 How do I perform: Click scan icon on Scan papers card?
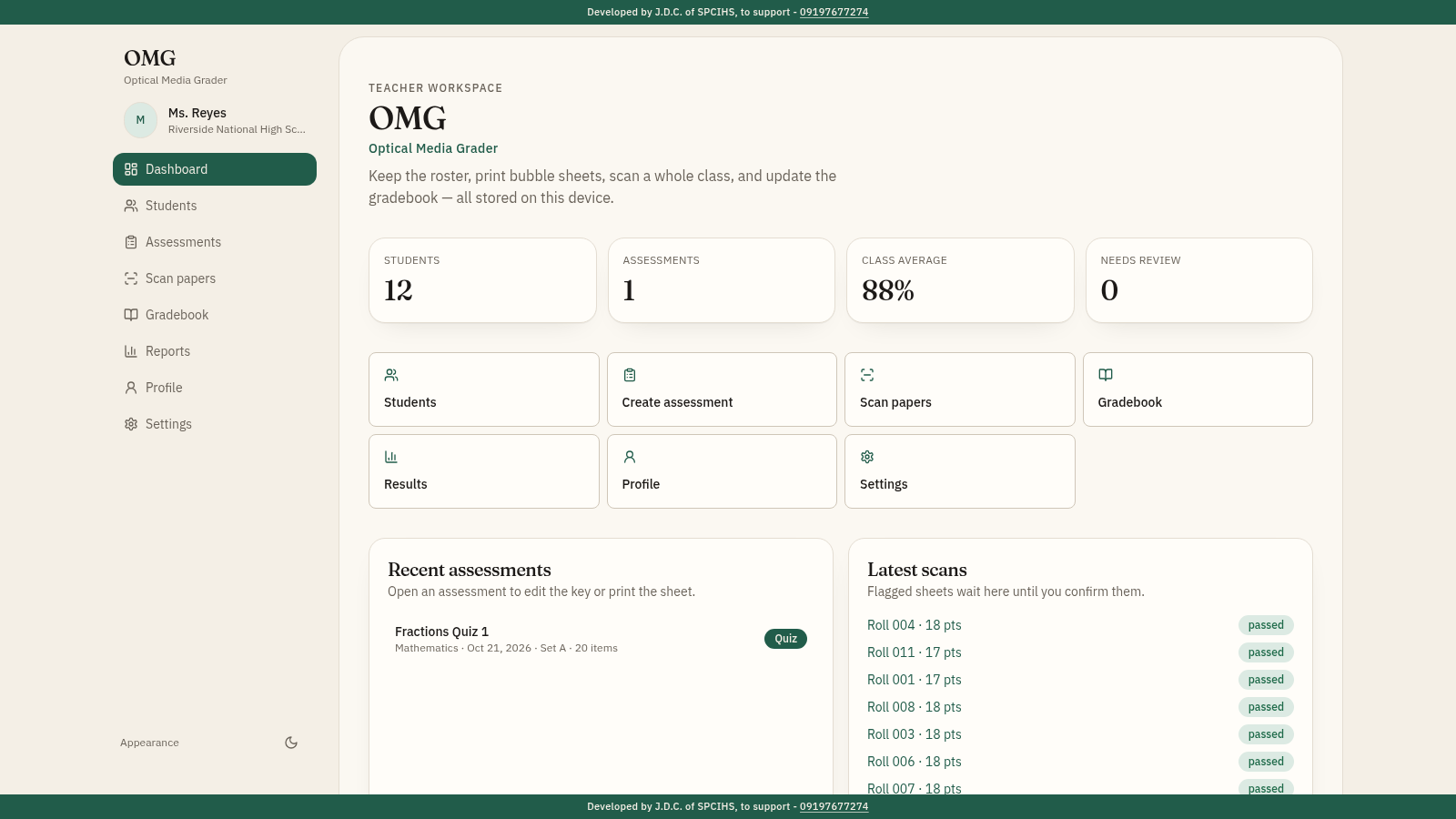pos(867,375)
